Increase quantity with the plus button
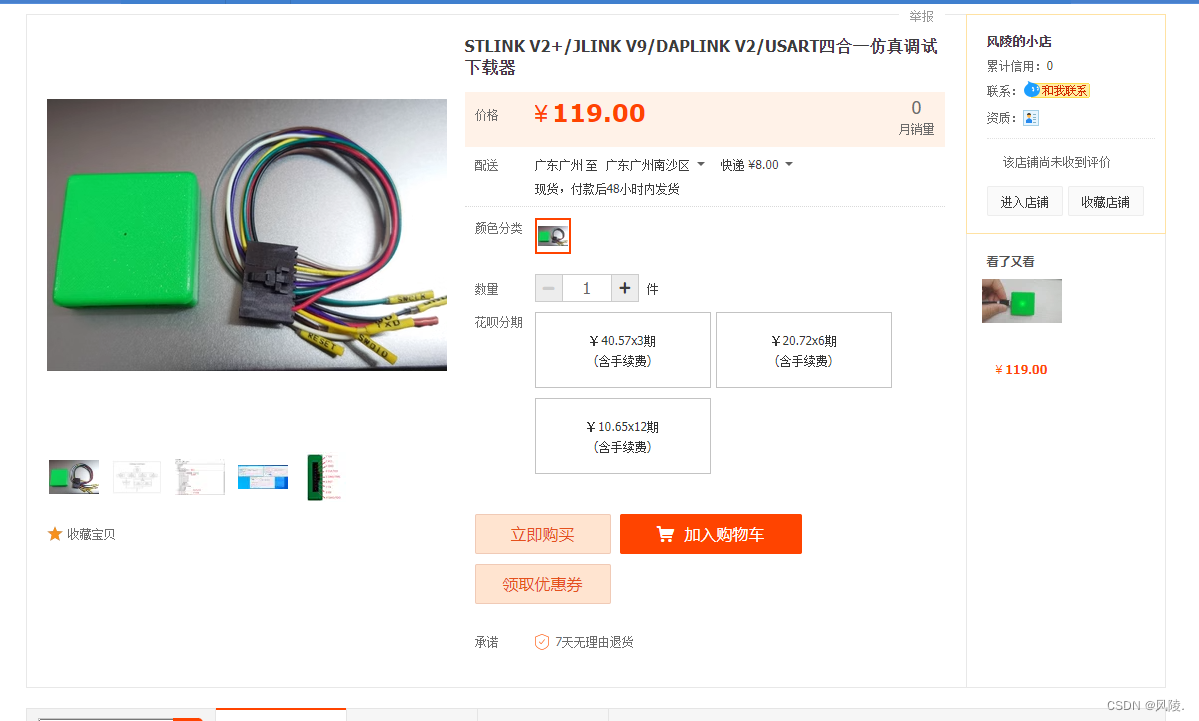1199x721 pixels. pyautogui.click(x=625, y=288)
